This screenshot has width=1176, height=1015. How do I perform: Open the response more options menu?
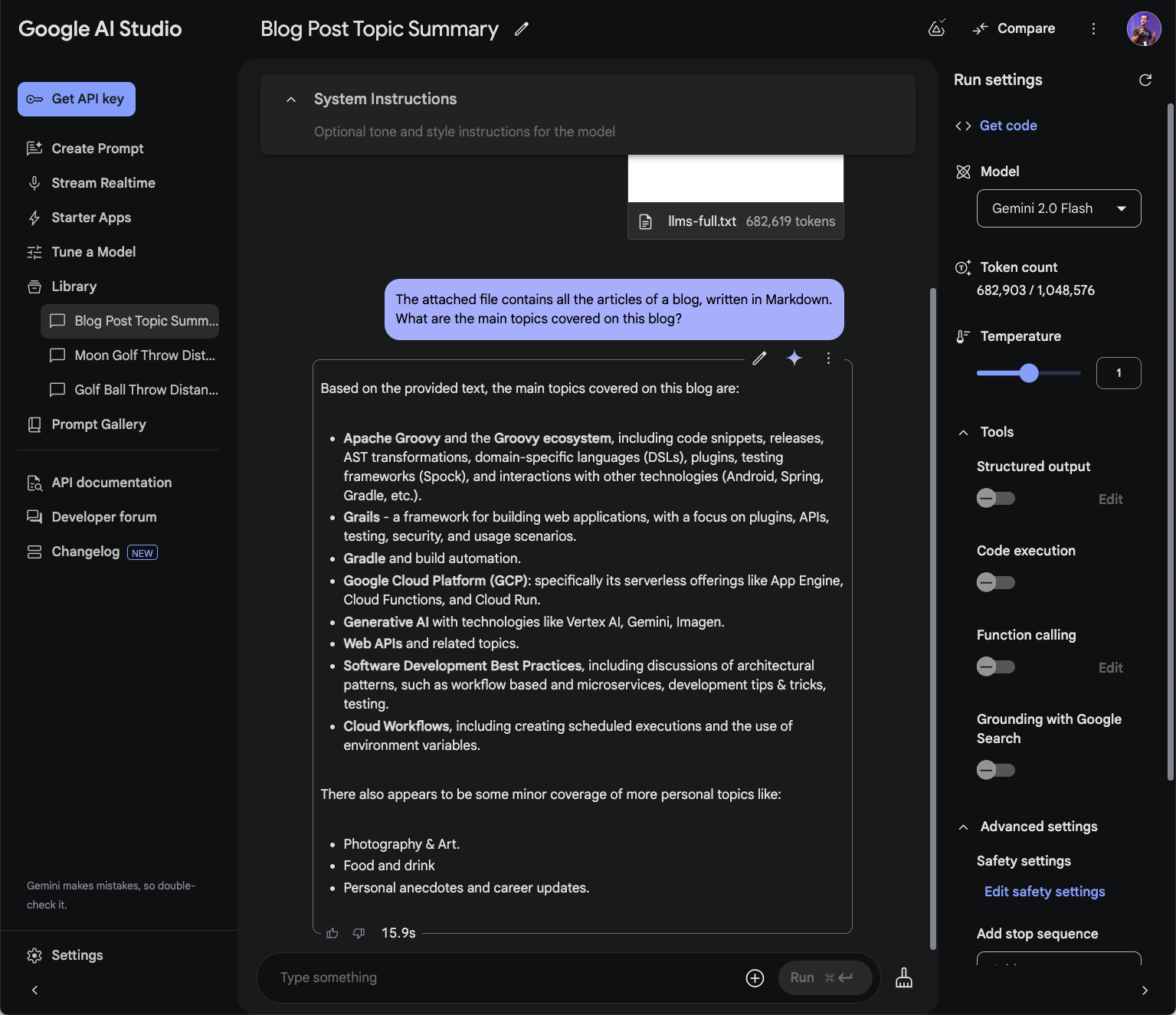828,358
